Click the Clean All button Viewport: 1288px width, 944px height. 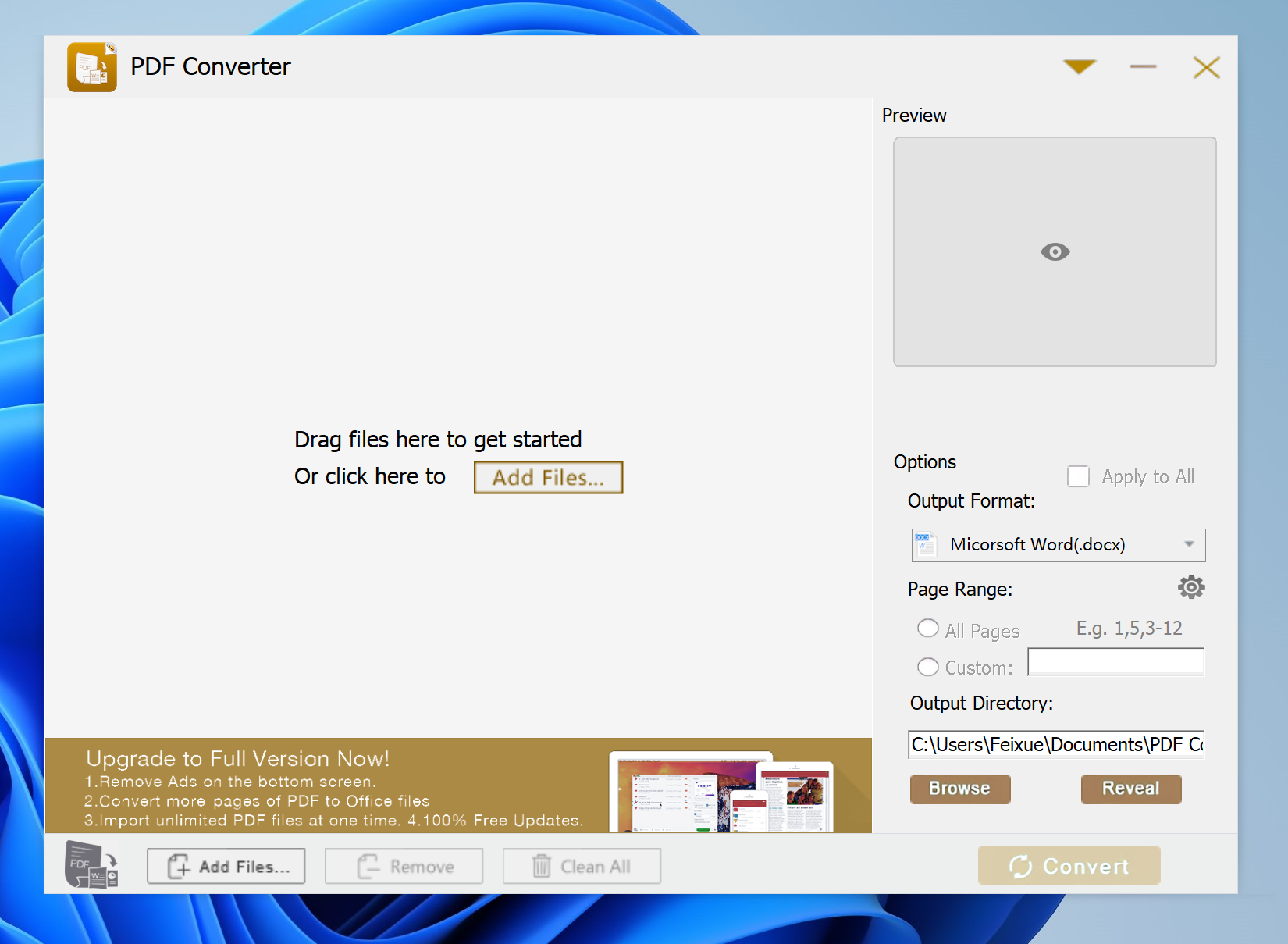click(x=582, y=867)
